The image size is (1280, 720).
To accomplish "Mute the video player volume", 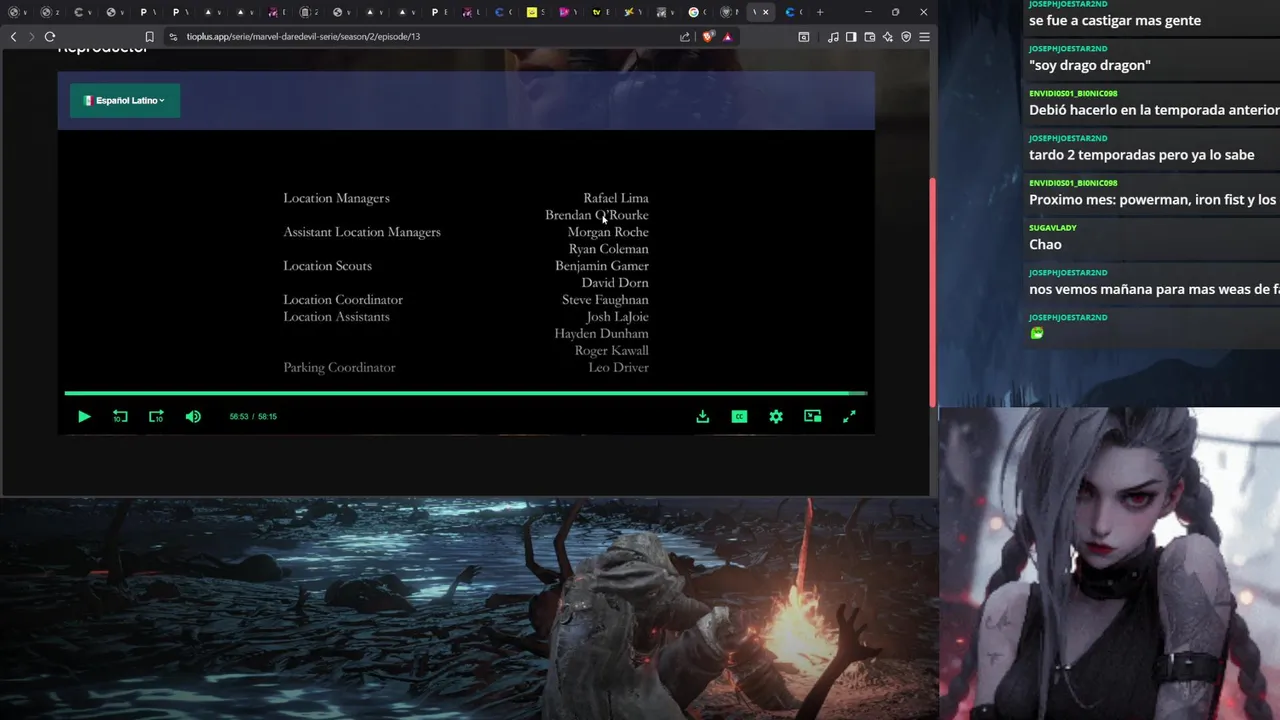I will click(x=193, y=416).
